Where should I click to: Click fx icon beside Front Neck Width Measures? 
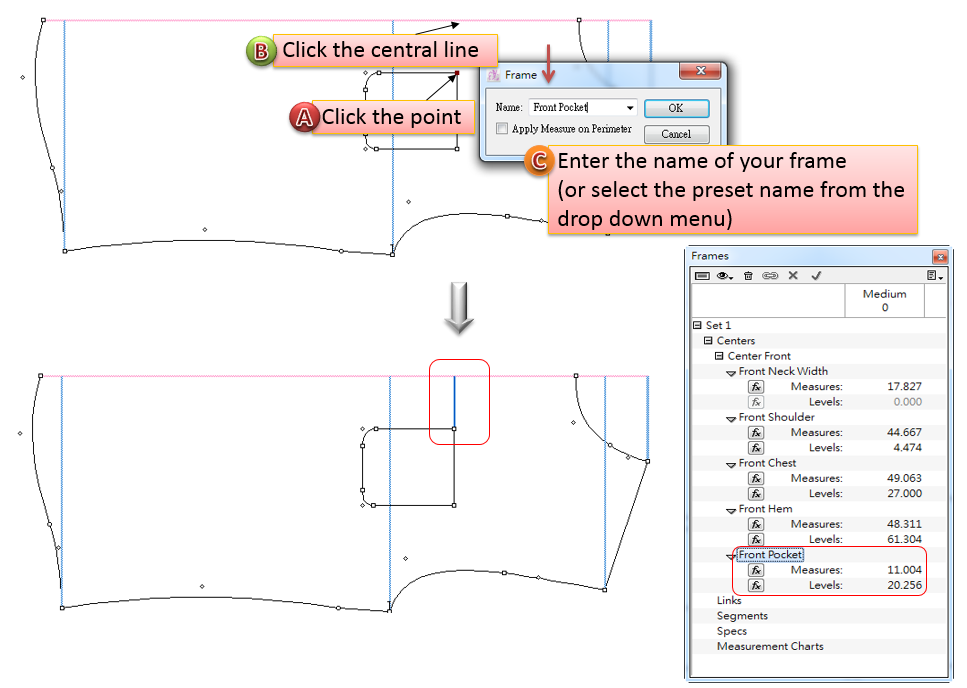tap(756, 386)
